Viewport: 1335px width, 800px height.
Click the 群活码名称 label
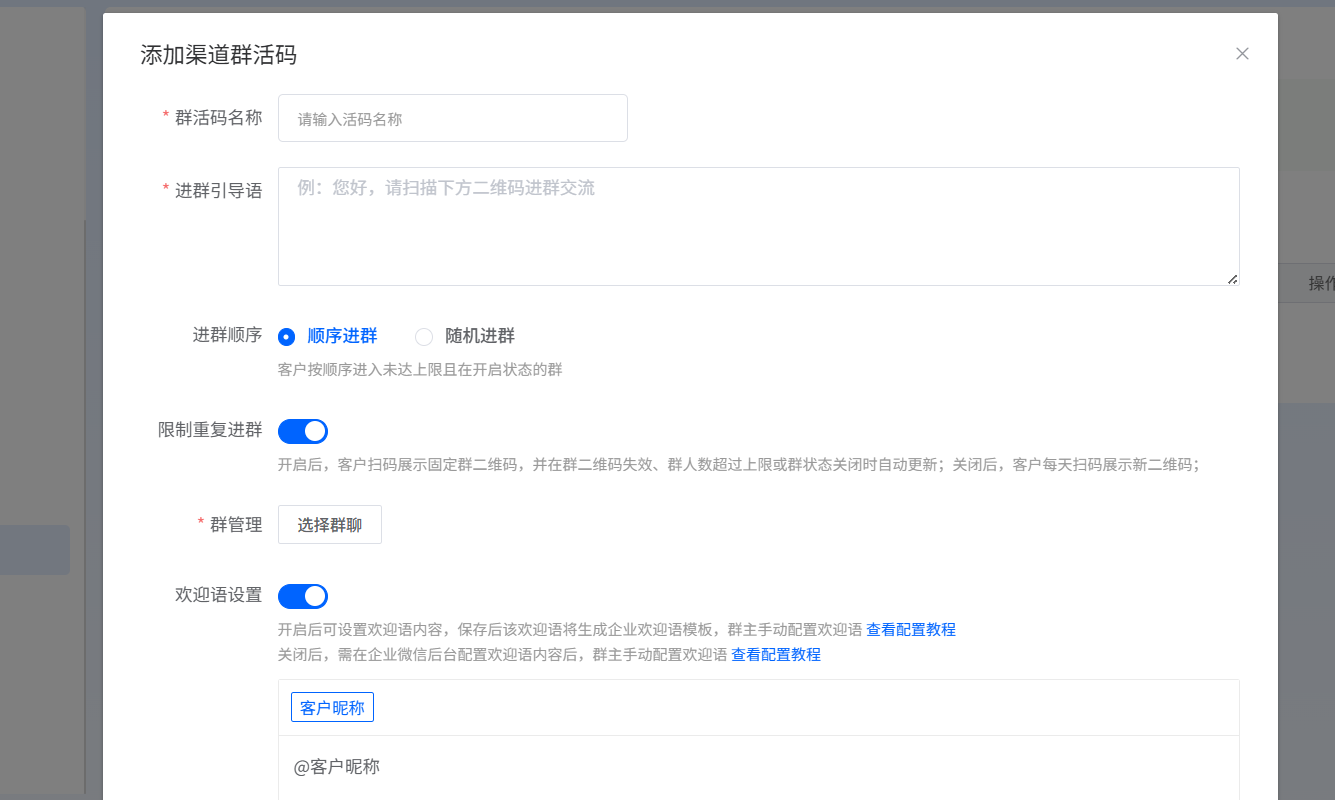pyautogui.click(x=218, y=117)
